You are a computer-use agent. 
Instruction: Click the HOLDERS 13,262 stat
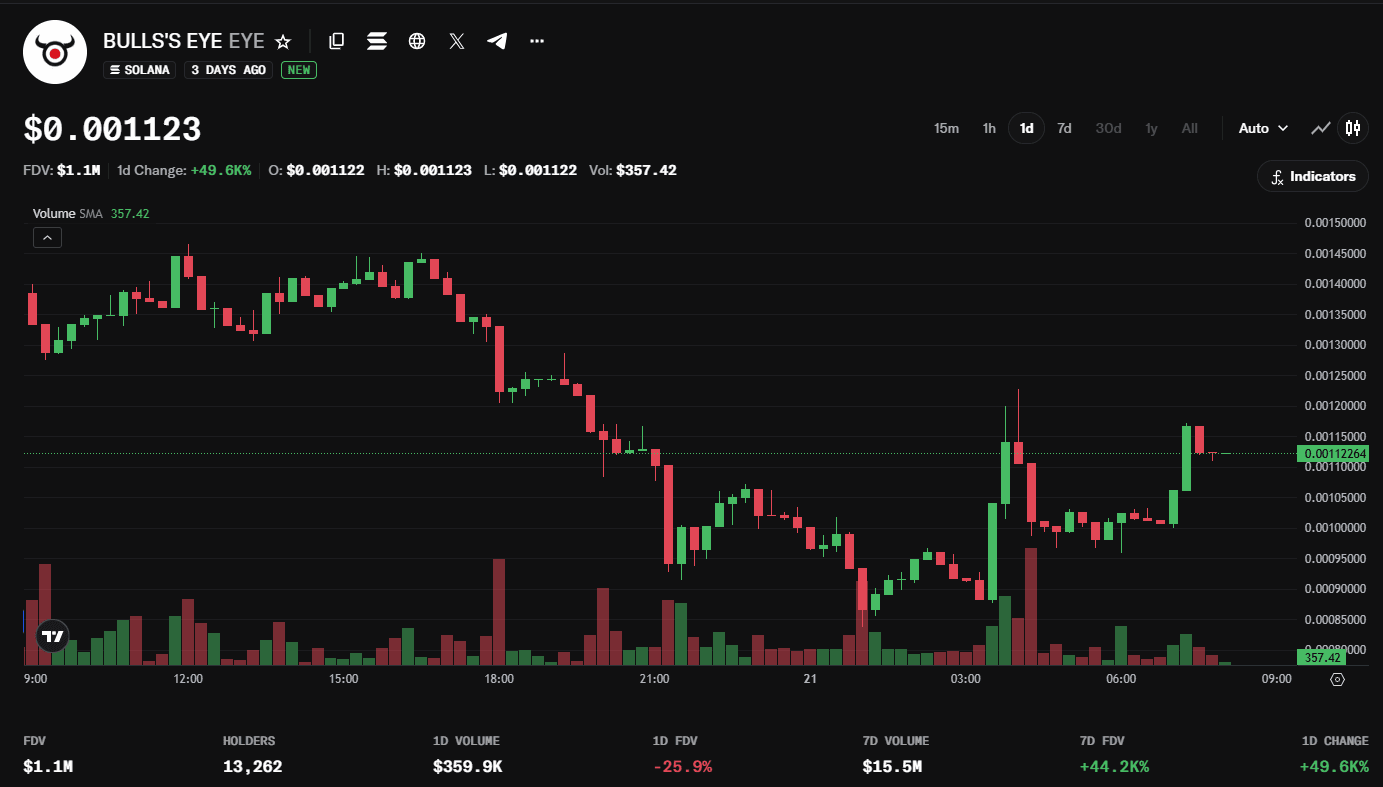252,755
